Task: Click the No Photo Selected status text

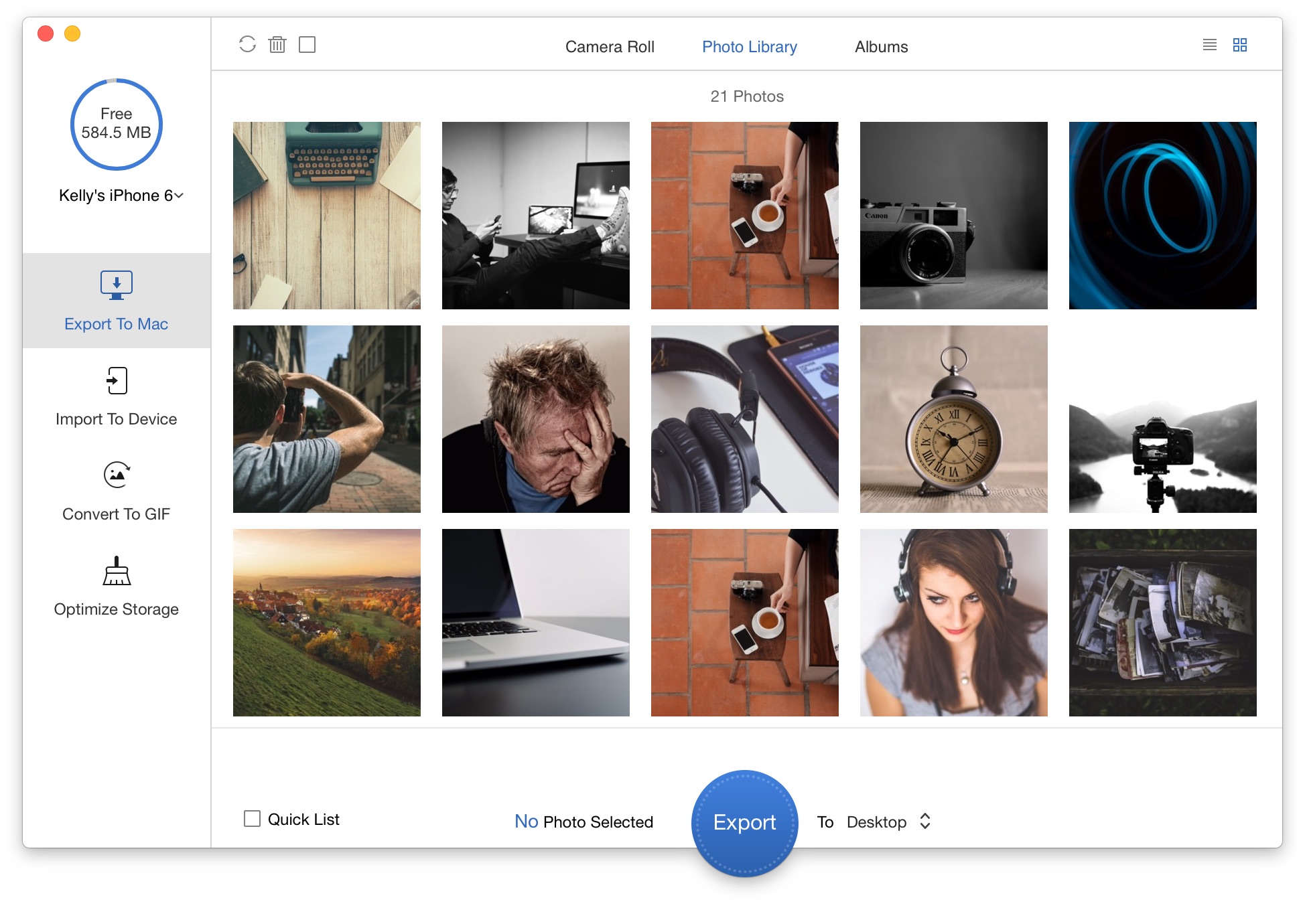Action: coord(583,822)
